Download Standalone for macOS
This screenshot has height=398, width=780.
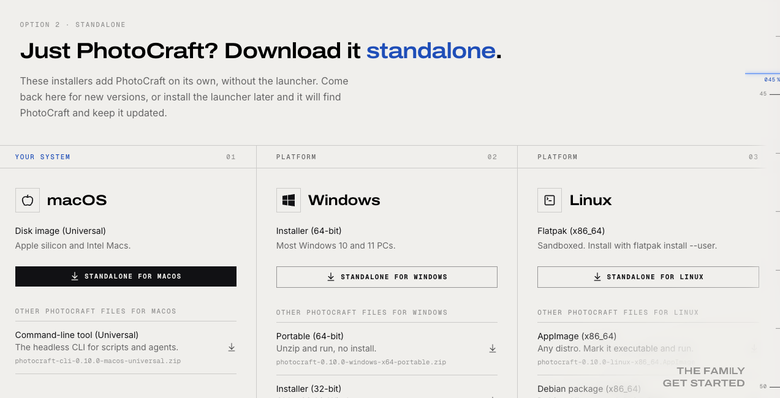(126, 277)
